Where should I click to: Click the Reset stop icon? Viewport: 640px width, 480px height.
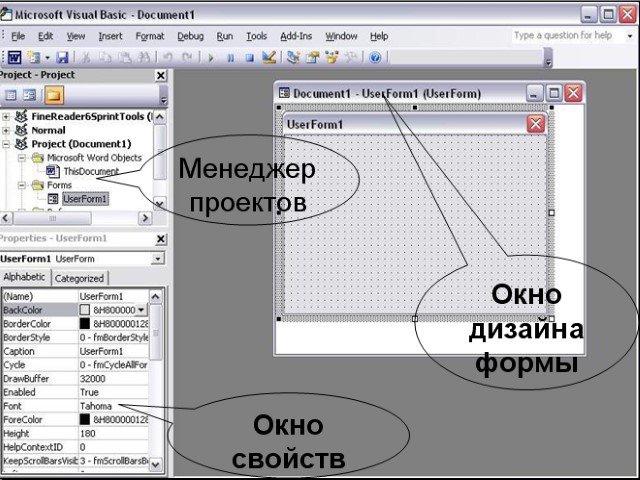point(249,58)
